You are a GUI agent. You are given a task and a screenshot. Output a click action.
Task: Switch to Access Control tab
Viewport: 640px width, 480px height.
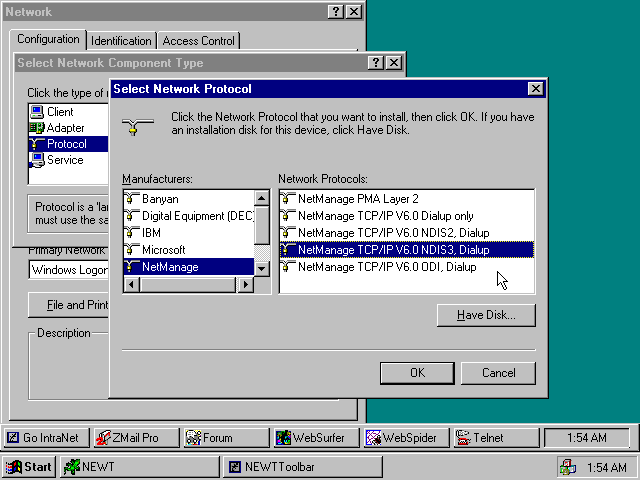tap(198, 41)
